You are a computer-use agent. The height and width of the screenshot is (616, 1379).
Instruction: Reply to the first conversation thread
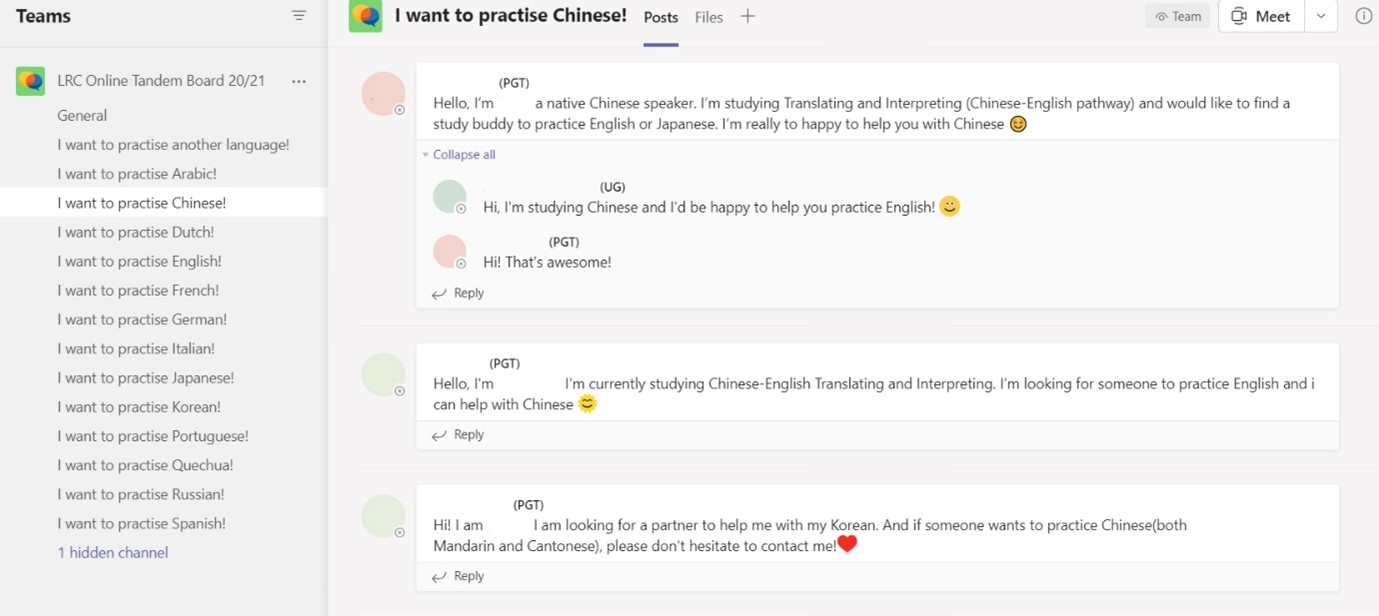459,293
